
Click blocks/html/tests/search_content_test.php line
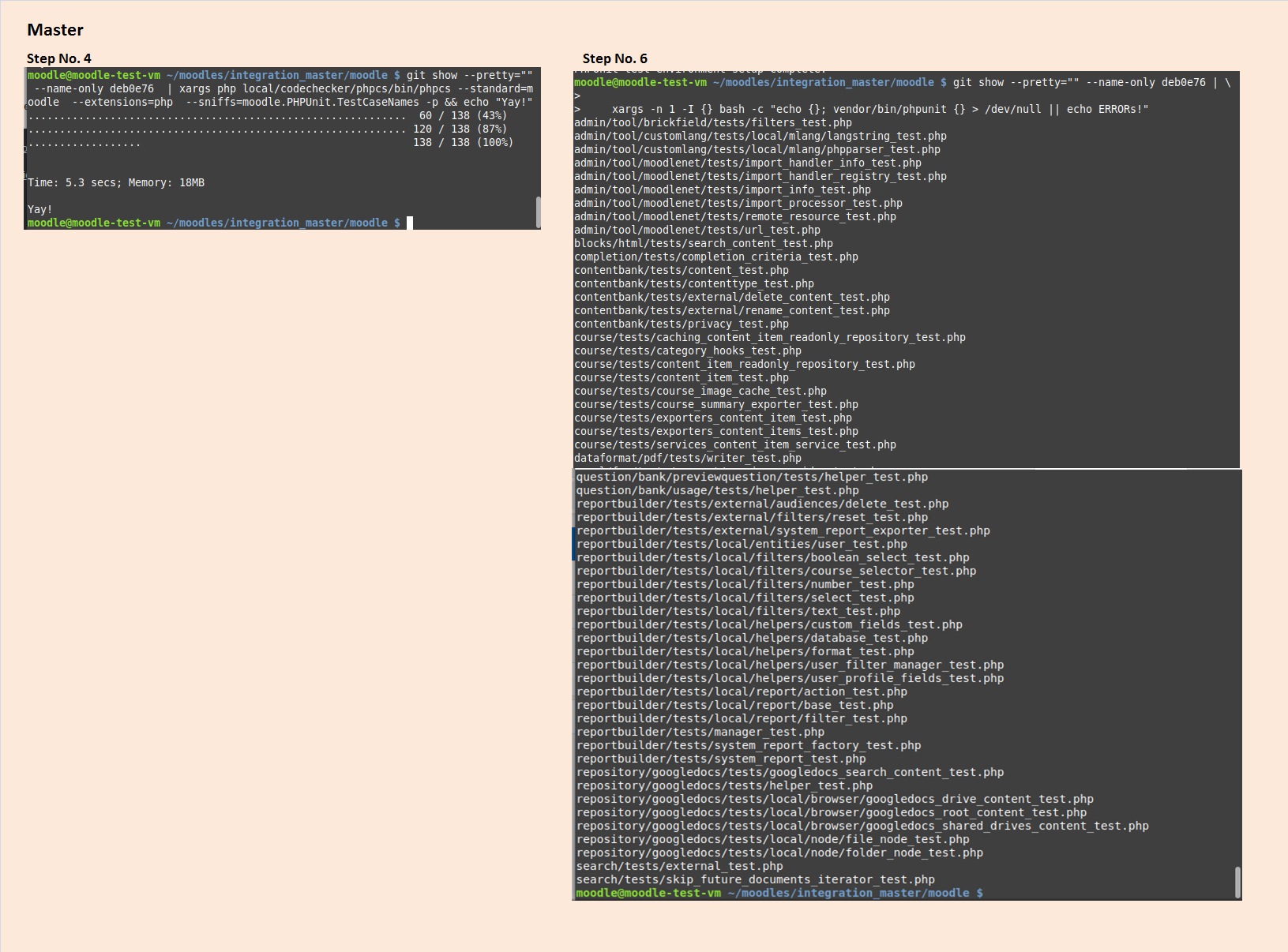[x=704, y=243]
